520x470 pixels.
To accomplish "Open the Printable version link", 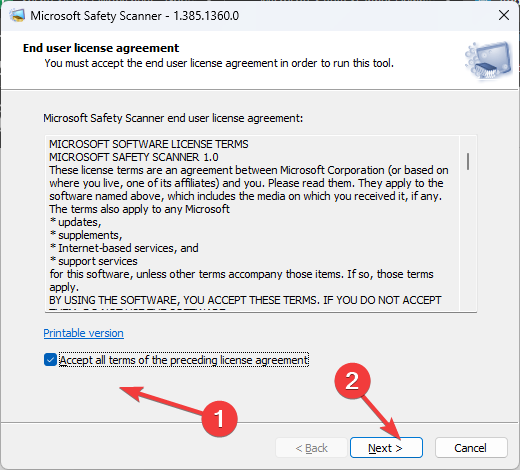I will (83, 333).
